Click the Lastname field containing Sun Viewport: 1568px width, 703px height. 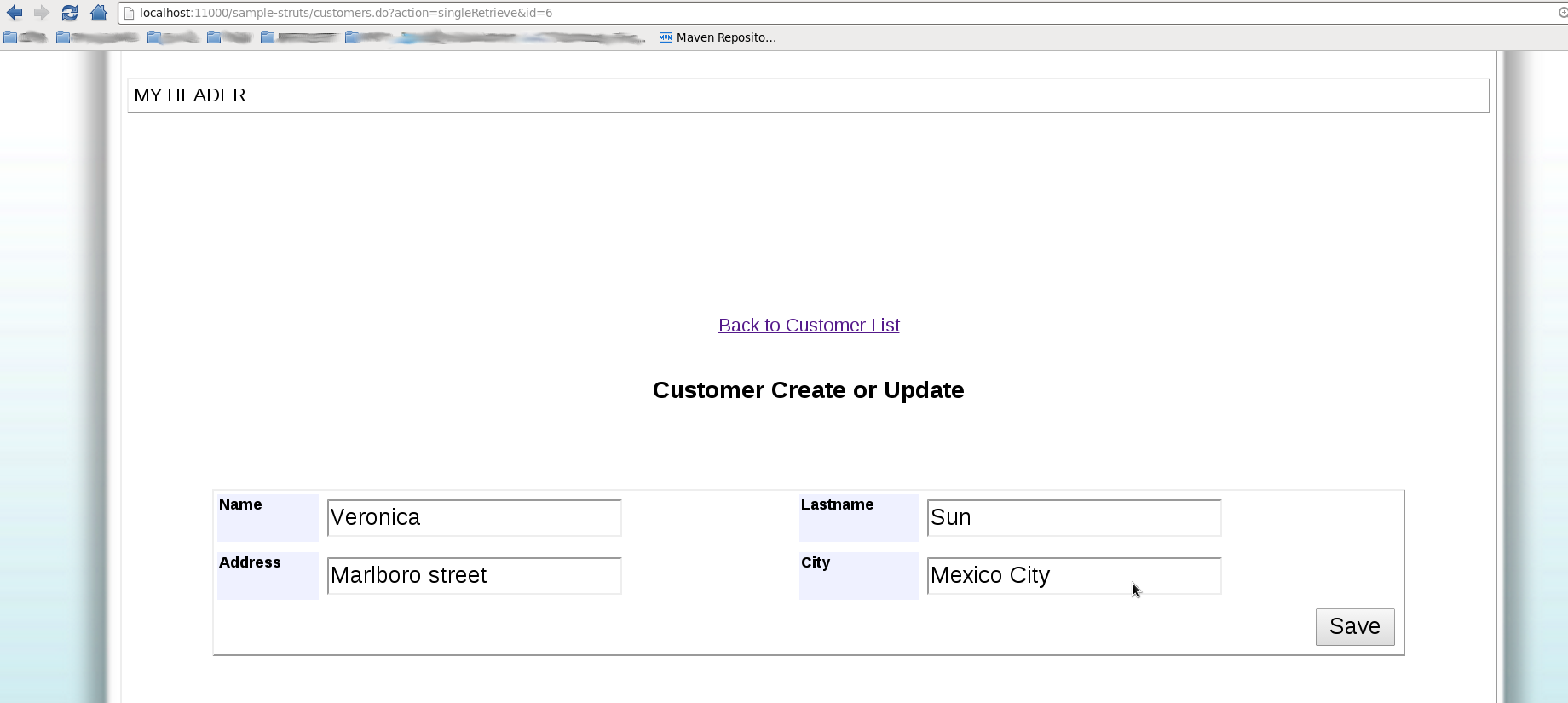pyautogui.click(x=1074, y=518)
